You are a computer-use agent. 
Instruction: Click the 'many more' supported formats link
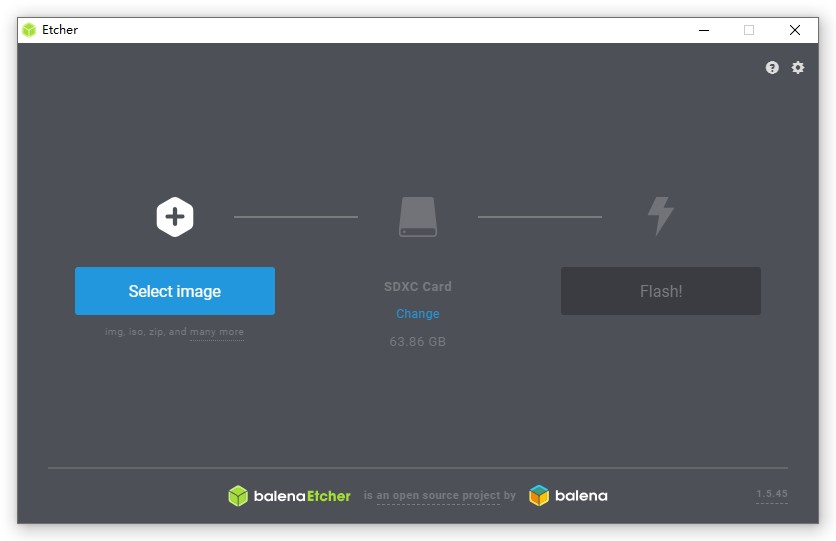coord(217,332)
